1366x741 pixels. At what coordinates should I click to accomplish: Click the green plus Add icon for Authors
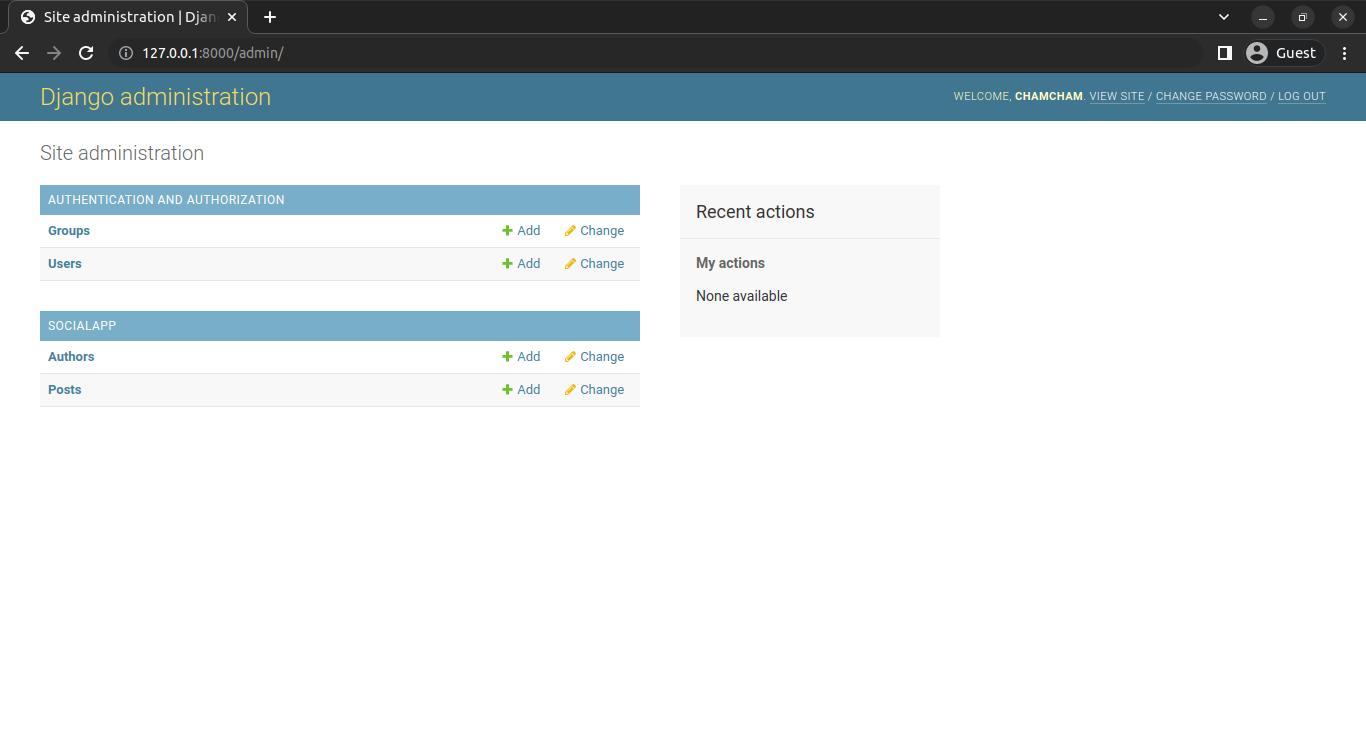tap(507, 357)
